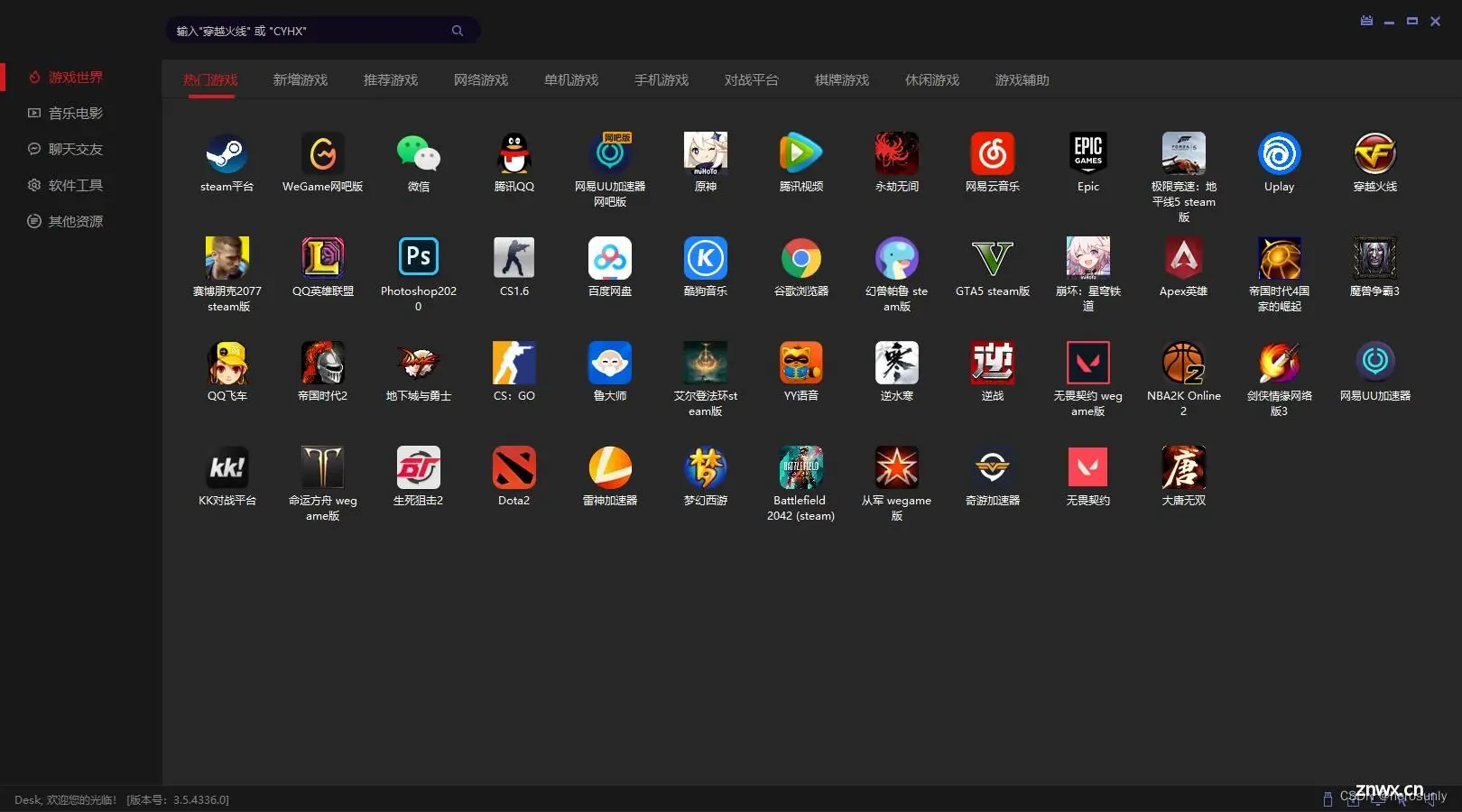1462x812 pixels.
Task: Launch 穿越火线 game icon
Action: [x=1374, y=154]
